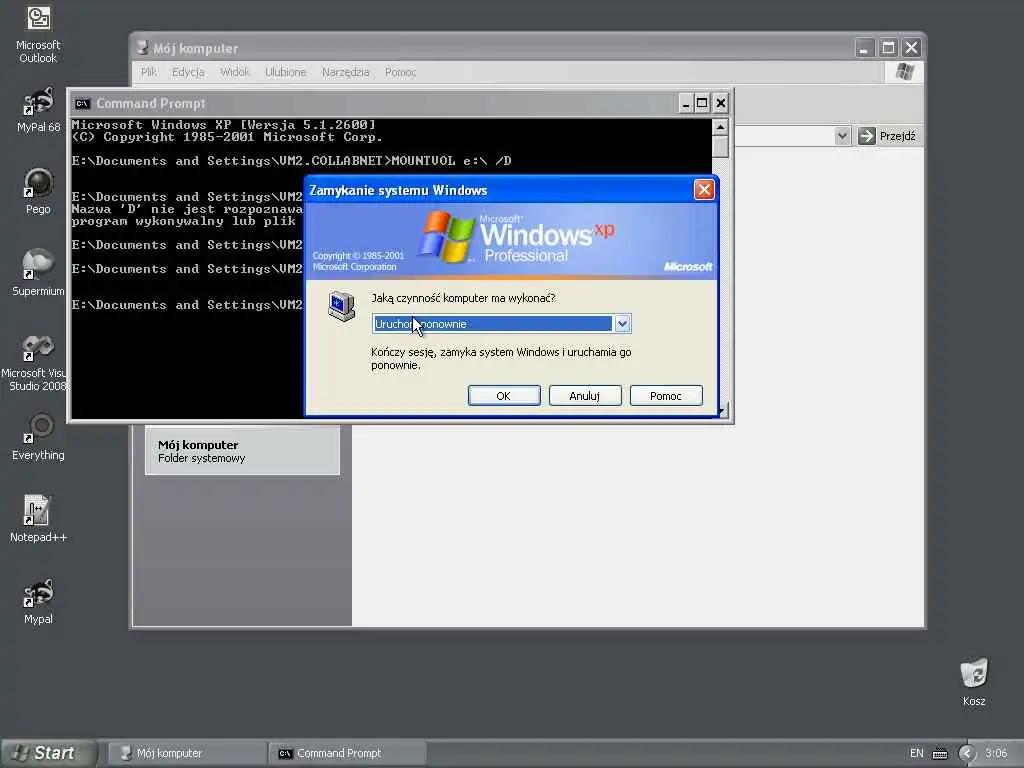1024x768 pixels.
Task: Open help via Pomoc button in dialog
Action: tap(665, 396)
